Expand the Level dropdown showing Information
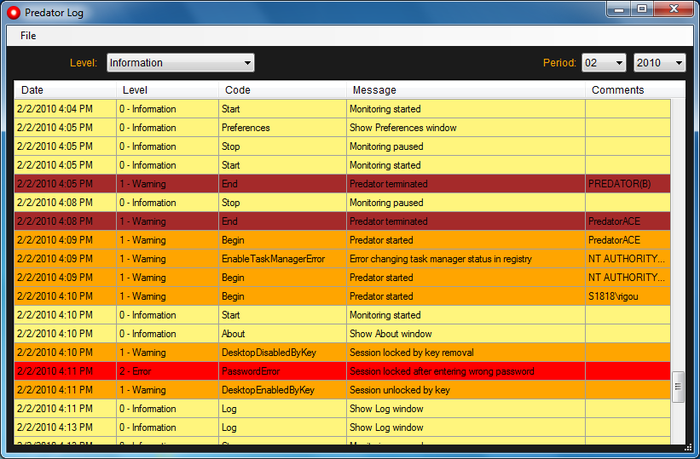 point(180,63)
